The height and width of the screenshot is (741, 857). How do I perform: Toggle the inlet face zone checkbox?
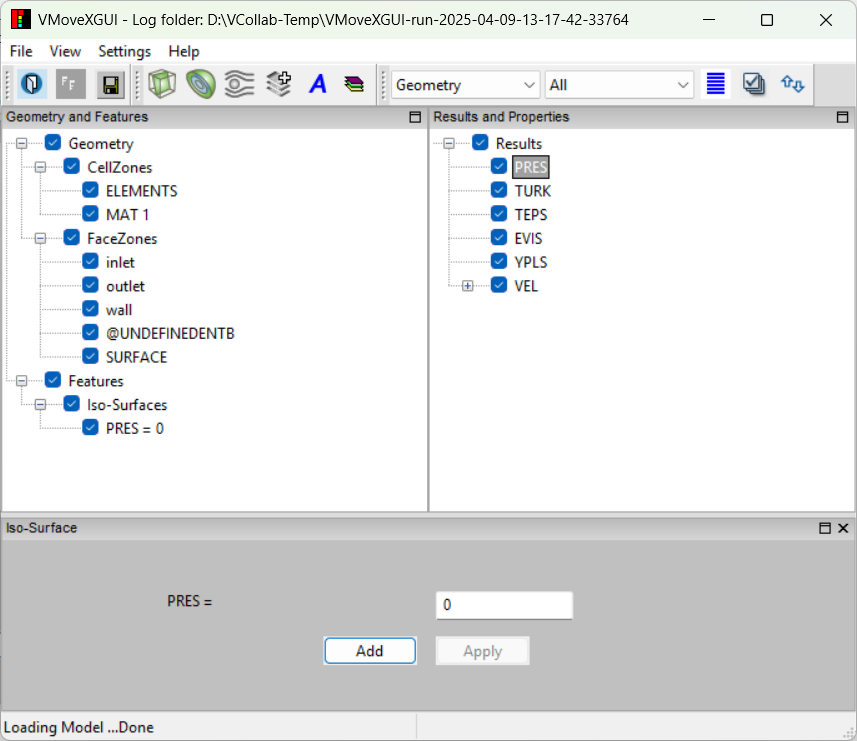tap(90, 261)
